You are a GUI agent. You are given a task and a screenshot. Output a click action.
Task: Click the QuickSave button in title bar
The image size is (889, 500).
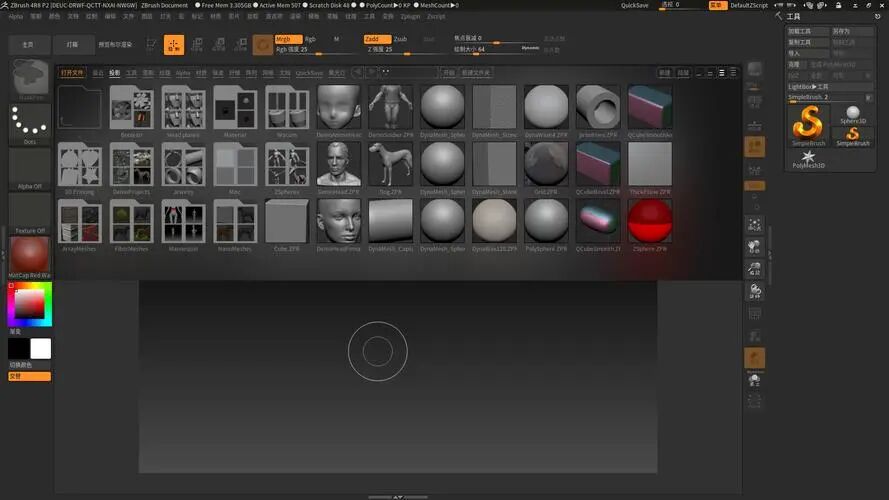coord(634,5)
